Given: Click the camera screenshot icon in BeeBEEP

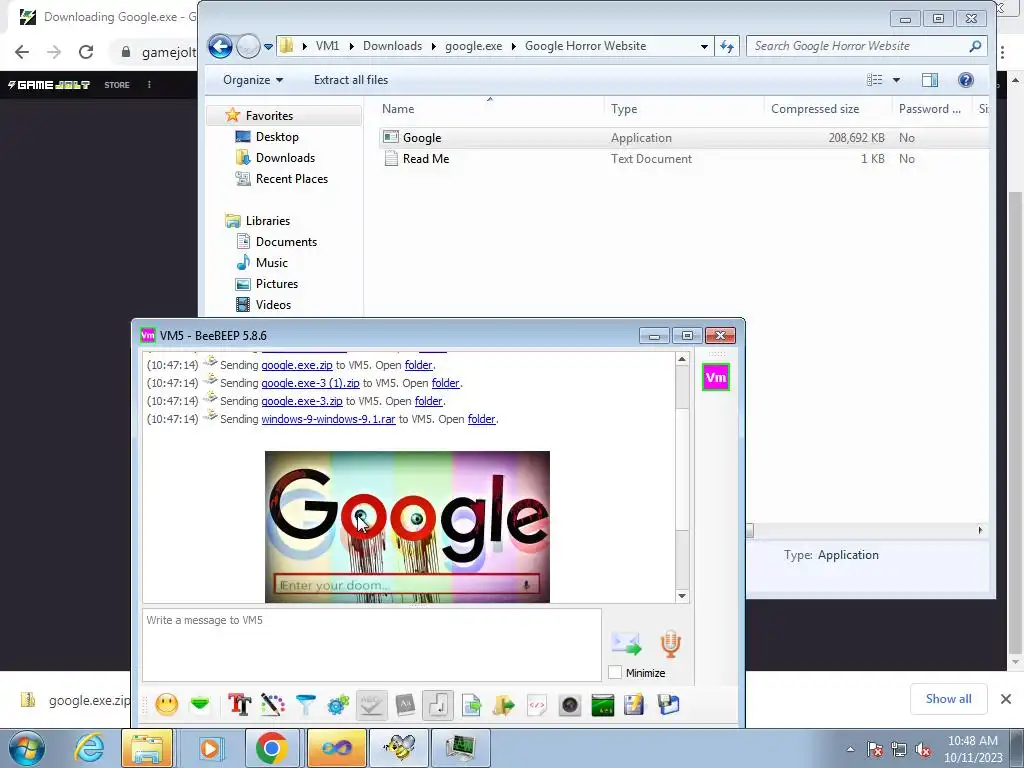Looking at the screenshot, I should pyautogui.click(x=570, y=705).
